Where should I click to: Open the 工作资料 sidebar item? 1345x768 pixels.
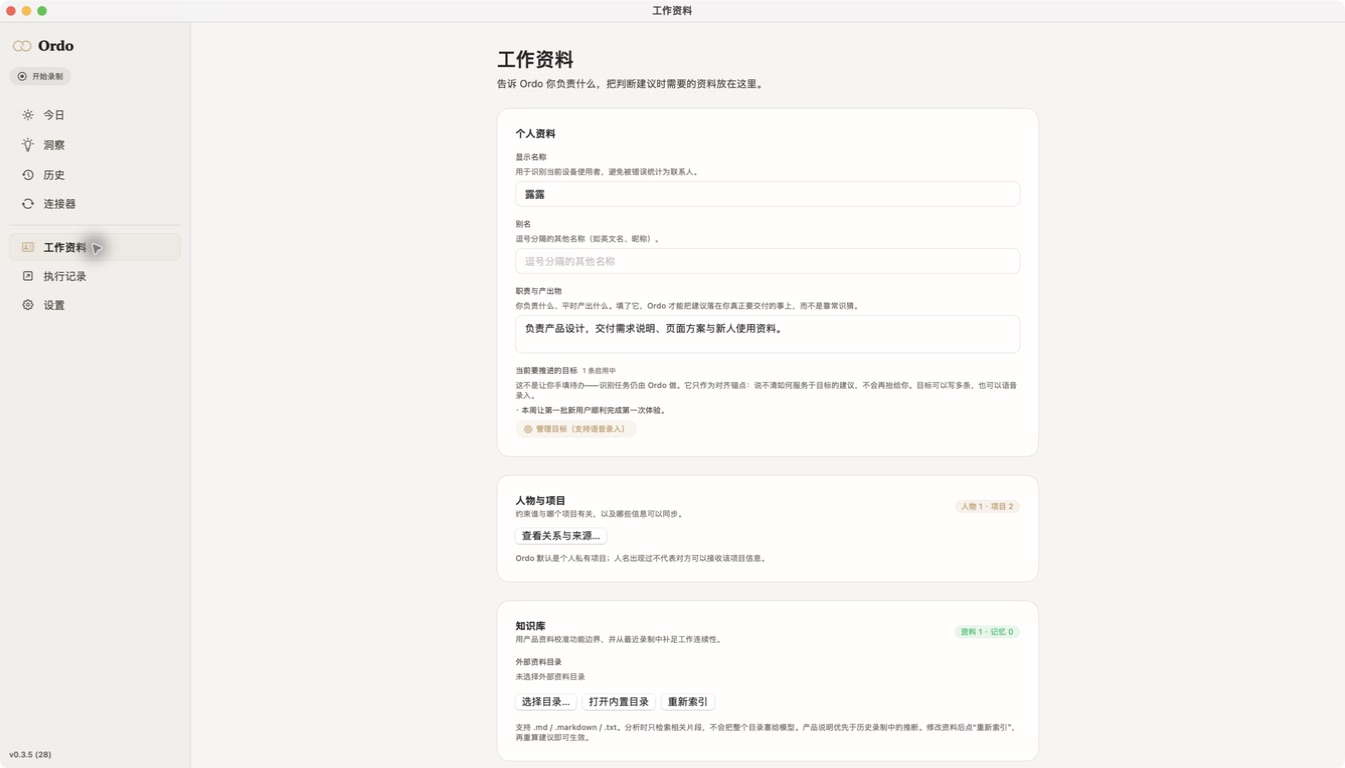coord(95,247)
